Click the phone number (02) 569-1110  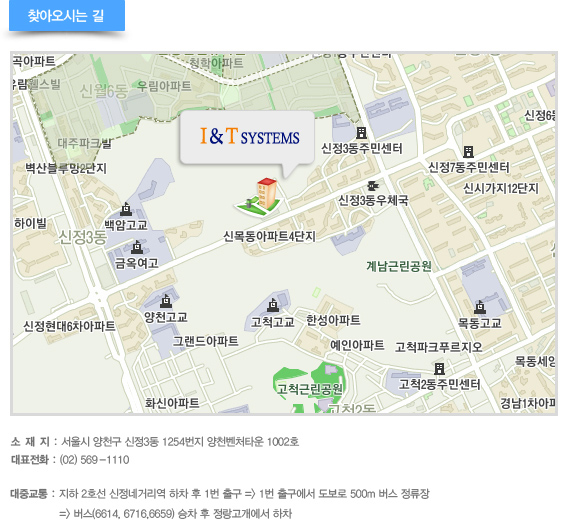(x=94, y=460)
